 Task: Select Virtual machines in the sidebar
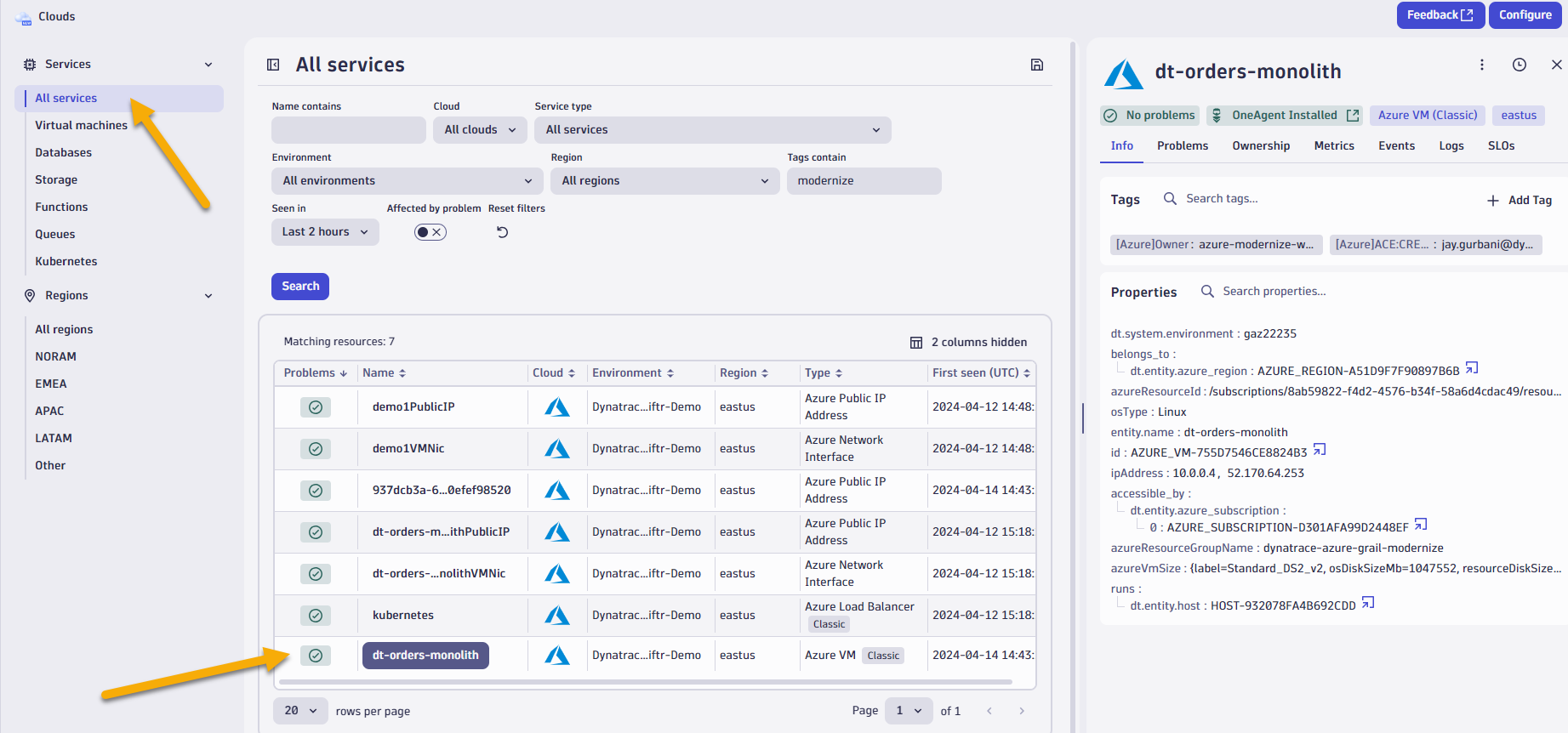click(81, 125)
